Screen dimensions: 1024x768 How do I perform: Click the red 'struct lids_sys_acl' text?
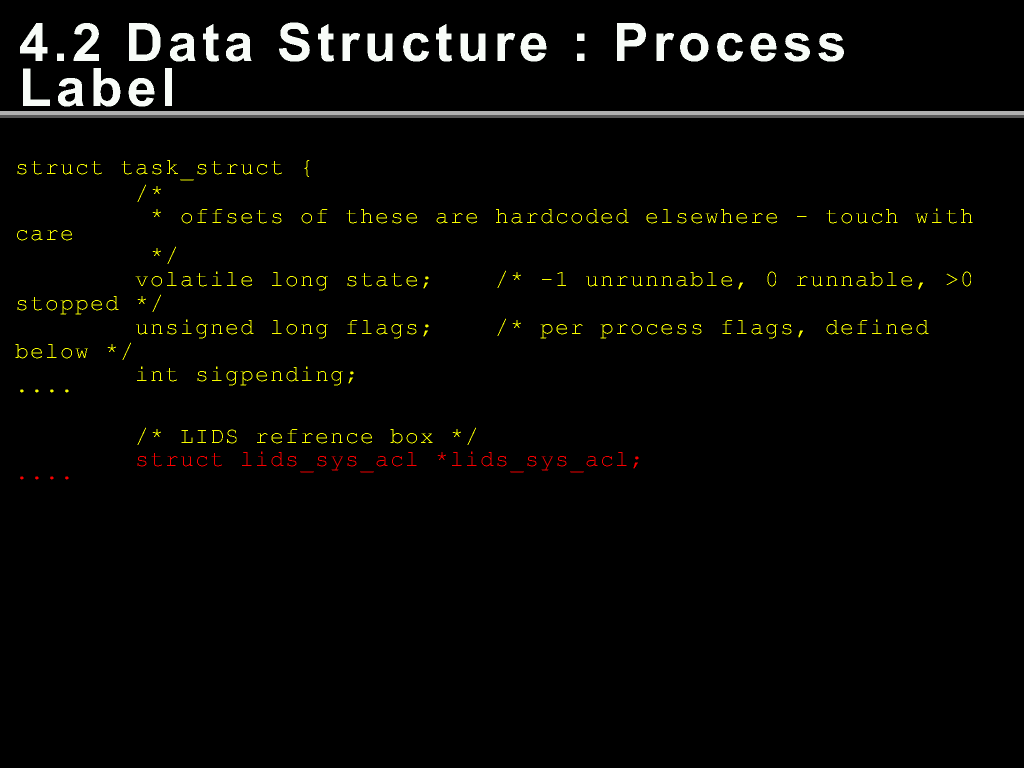coord(277,460)
